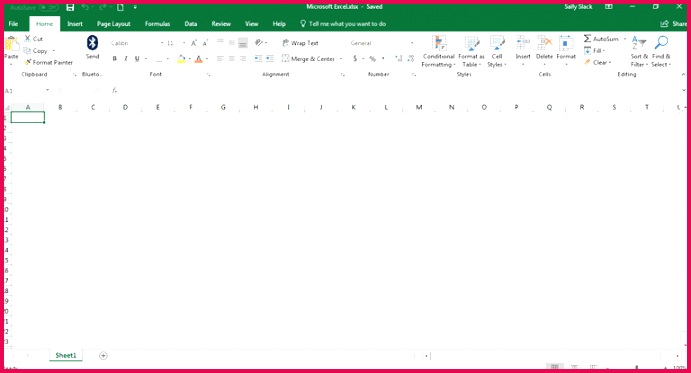Toggle Merge & Center
The height and width of the screenshot is (373, 691).
click(308, 59)
